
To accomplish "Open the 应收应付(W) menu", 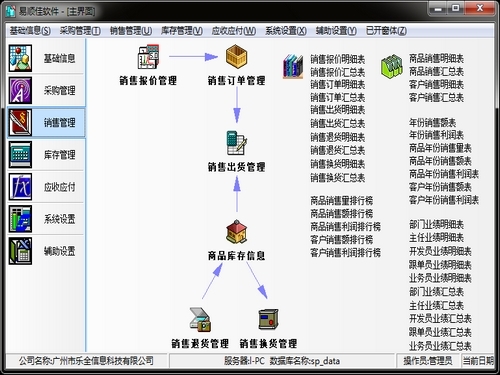I will [x=234, y=31].
